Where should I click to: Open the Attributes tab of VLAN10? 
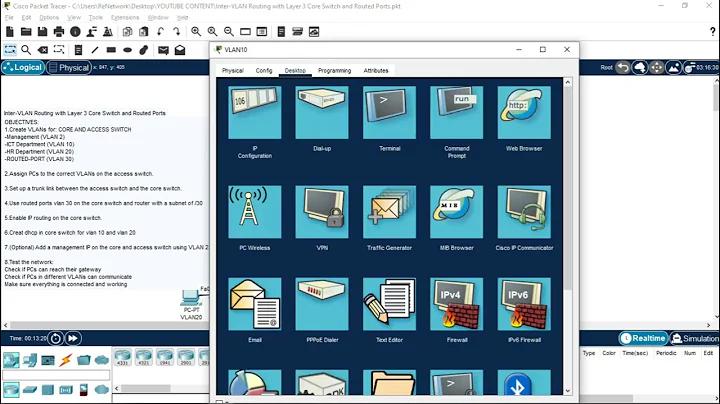(x=376, y=71)
